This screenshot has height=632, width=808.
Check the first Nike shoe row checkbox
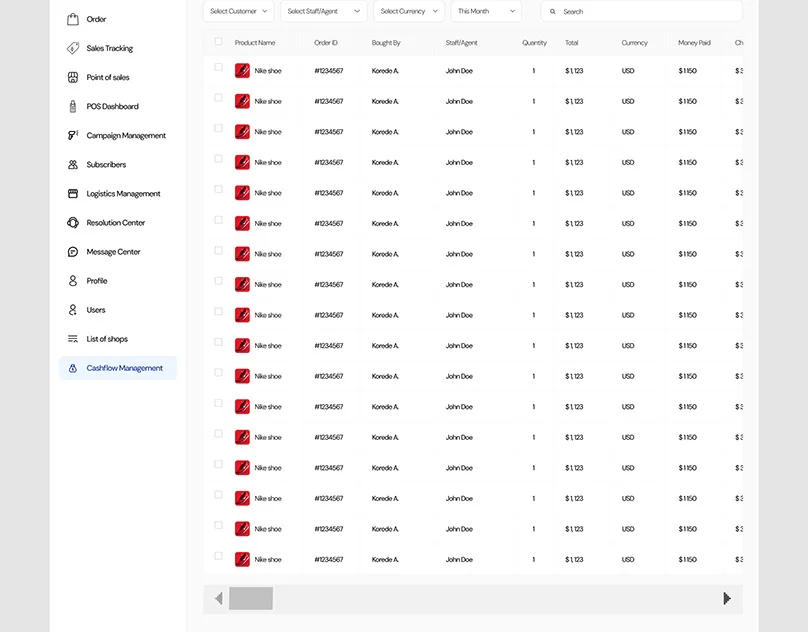point(218,67)
